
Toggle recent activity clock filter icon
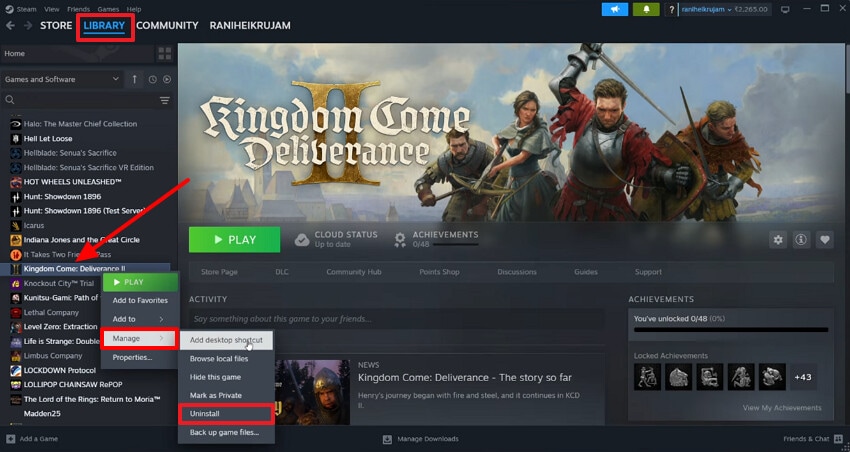153,79
